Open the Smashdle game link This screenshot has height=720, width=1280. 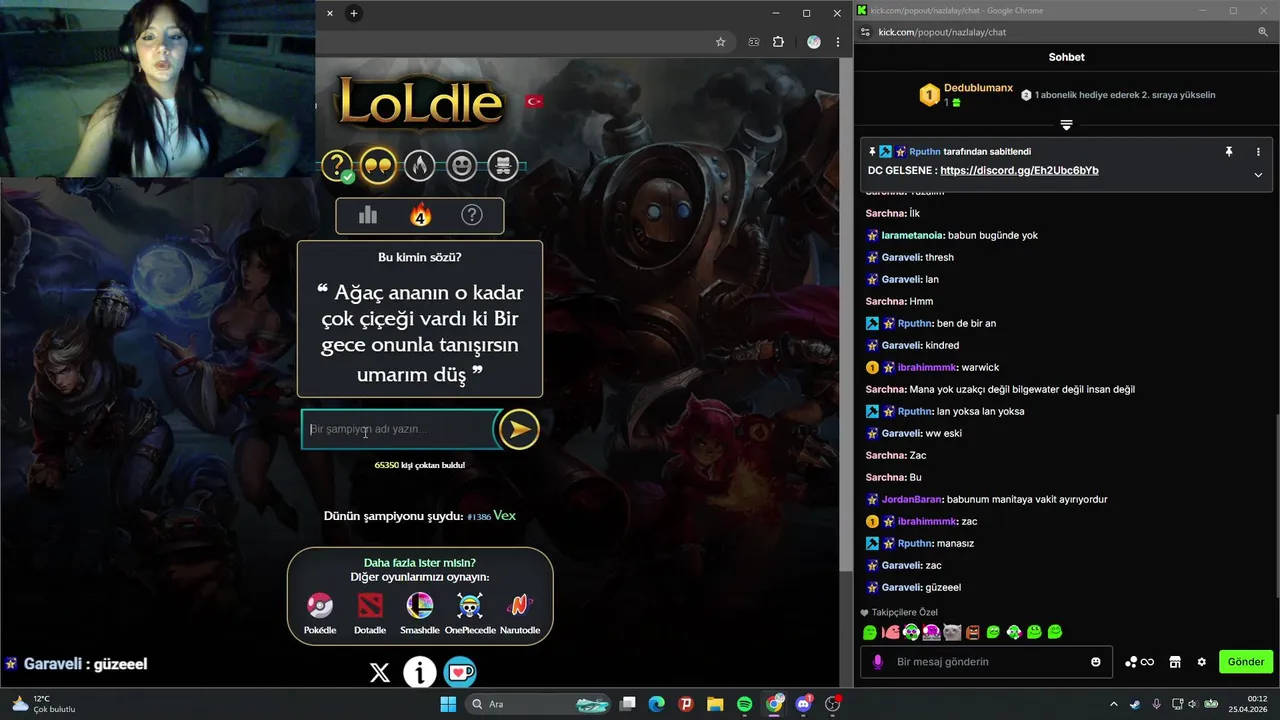point(420,613)
